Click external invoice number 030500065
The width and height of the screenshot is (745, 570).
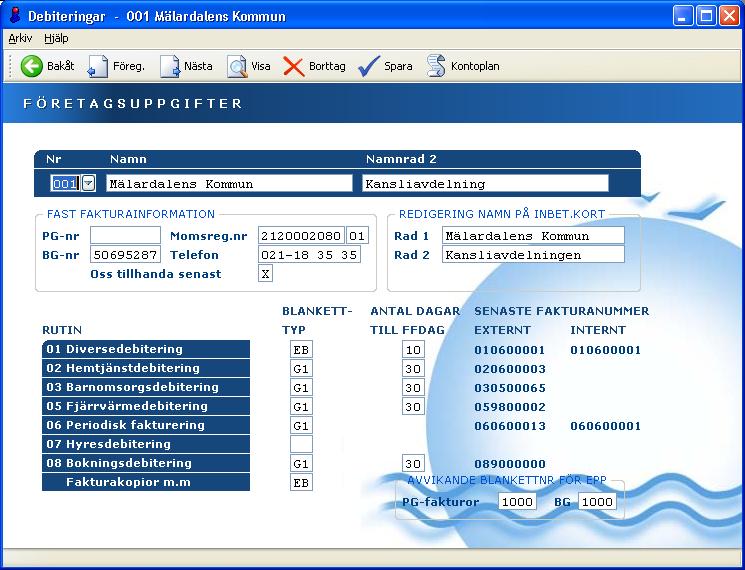tap(510, 388)
